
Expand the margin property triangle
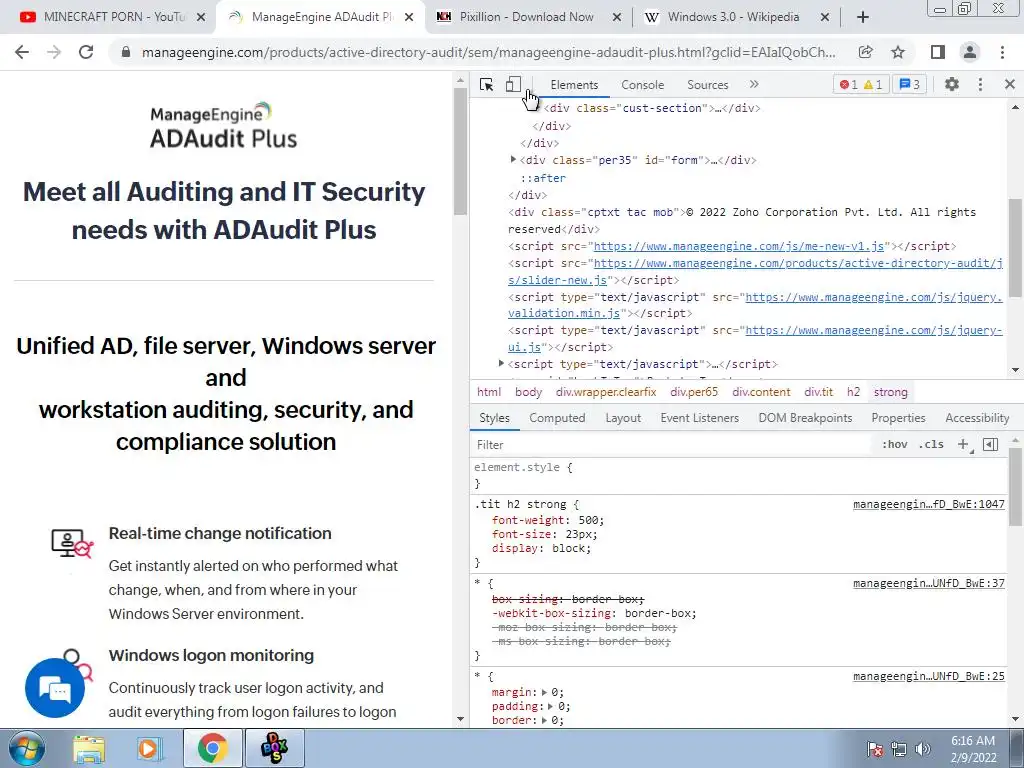pyautogui.click(x=544, y=692)
